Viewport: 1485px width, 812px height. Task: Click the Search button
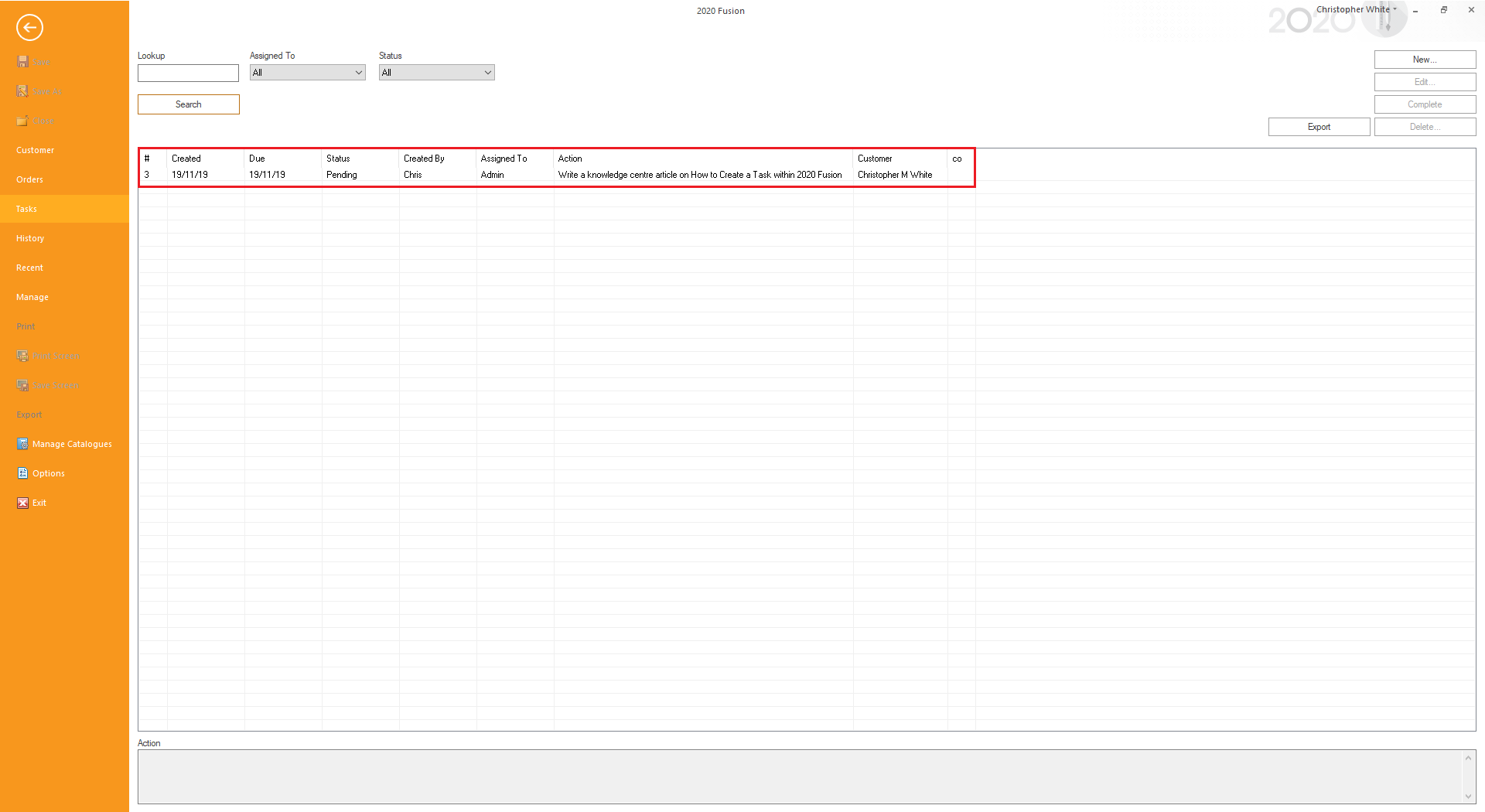tap(188, 104)
